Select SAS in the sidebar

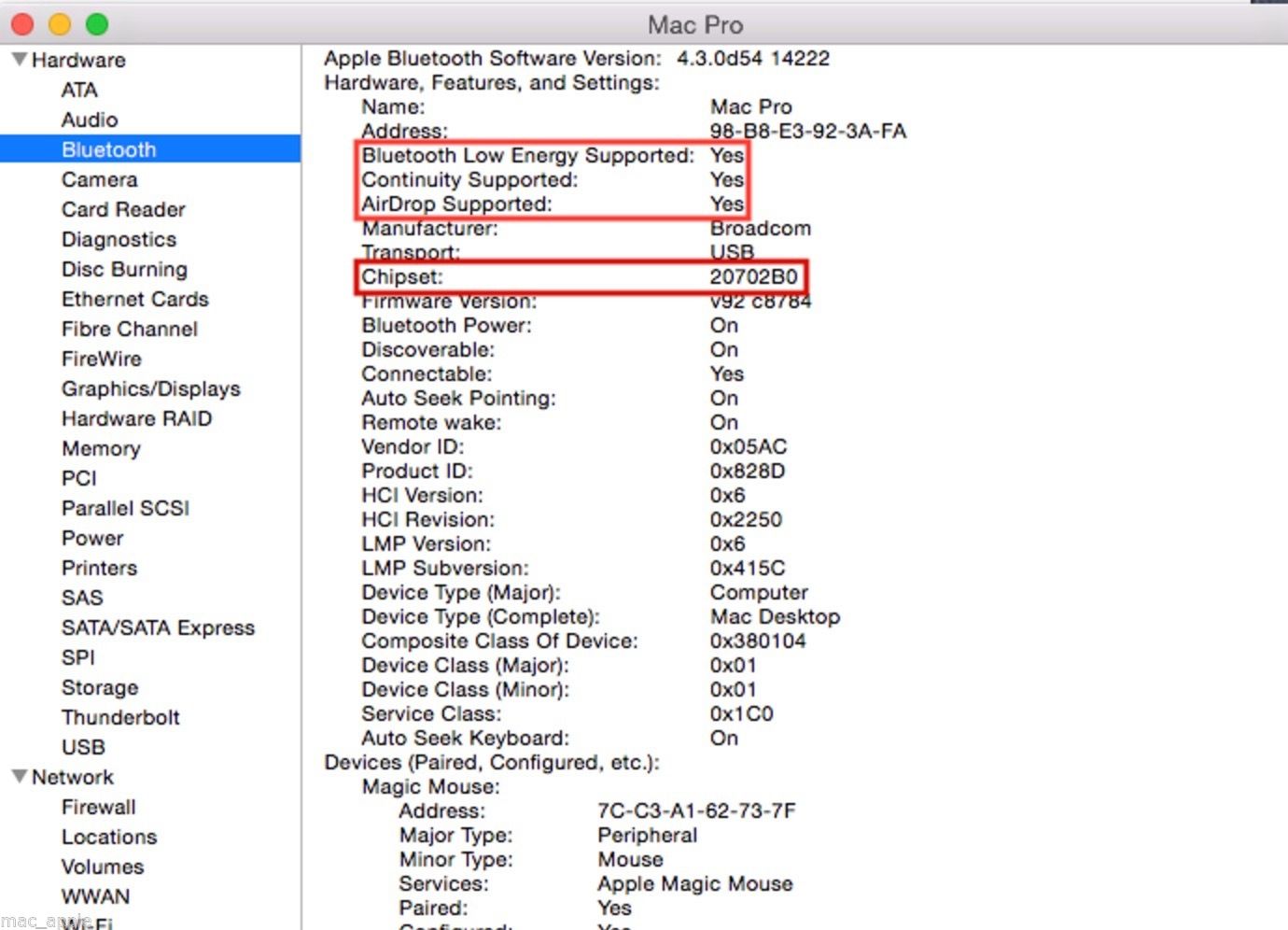click(82, 598)
